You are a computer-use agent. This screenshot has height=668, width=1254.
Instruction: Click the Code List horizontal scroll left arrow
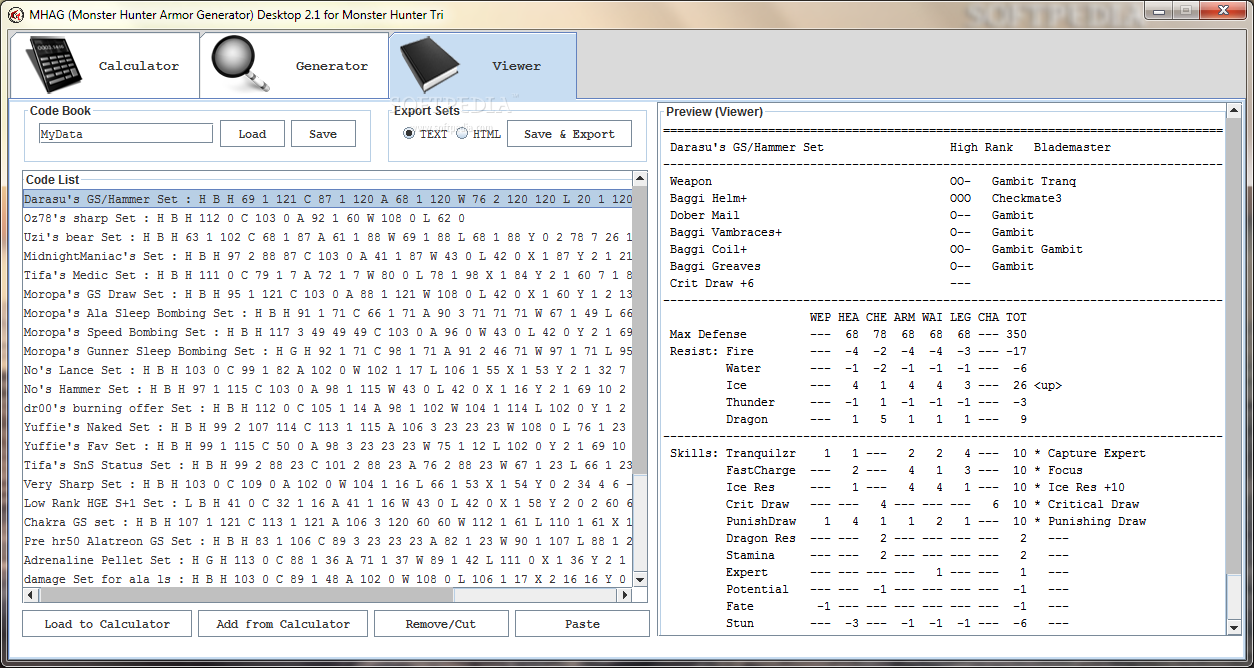pos(31,594)
